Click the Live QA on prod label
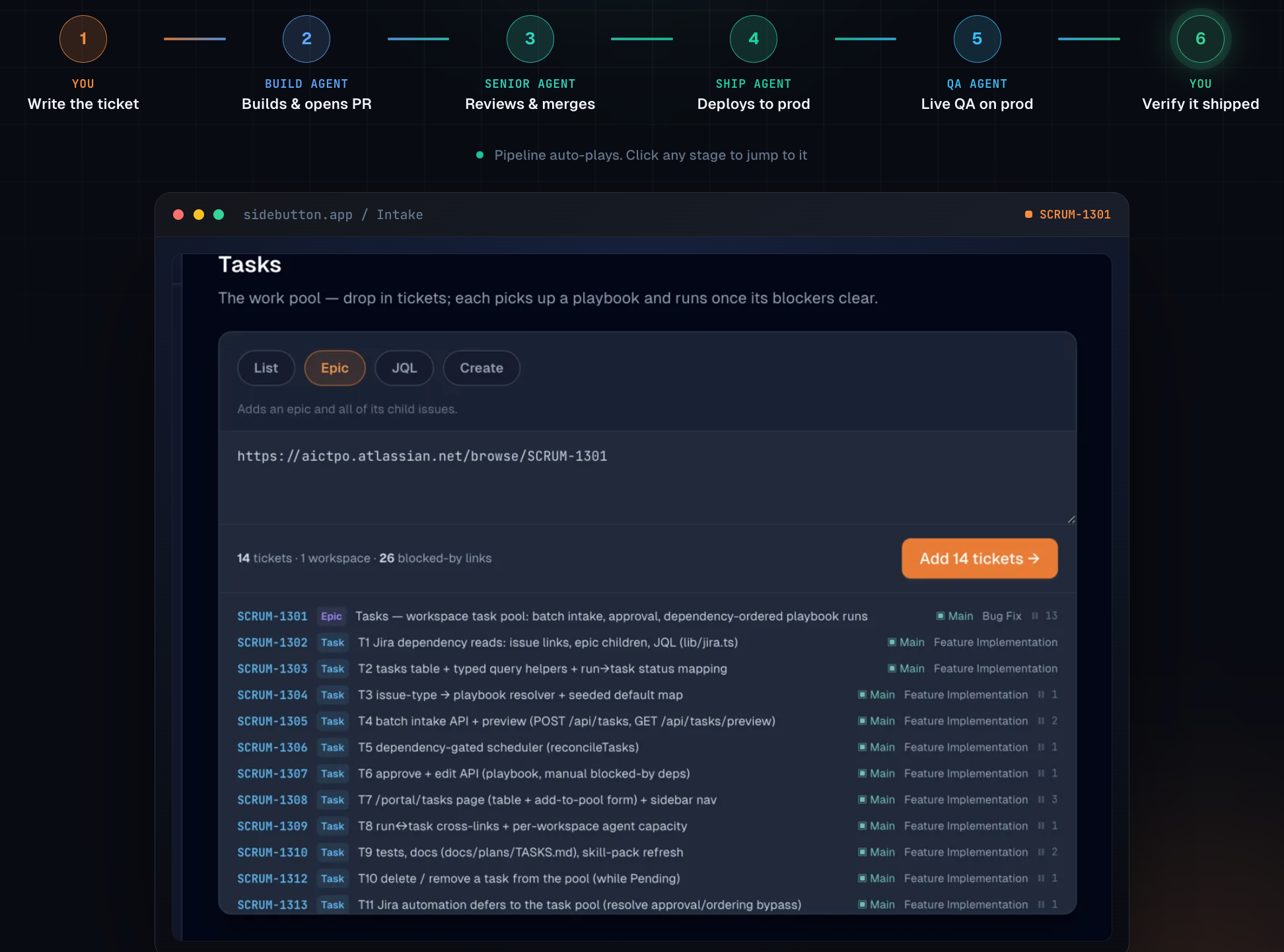 978,104
